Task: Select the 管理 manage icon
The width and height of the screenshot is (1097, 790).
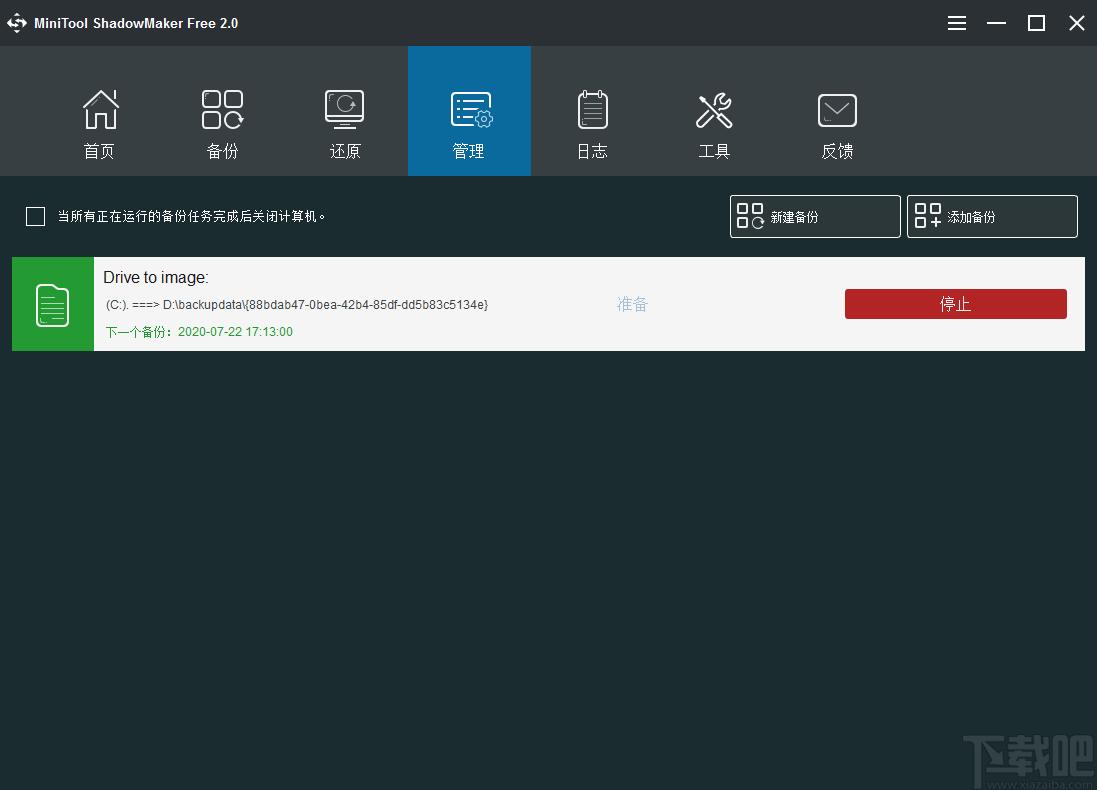Action: [471, 110]
